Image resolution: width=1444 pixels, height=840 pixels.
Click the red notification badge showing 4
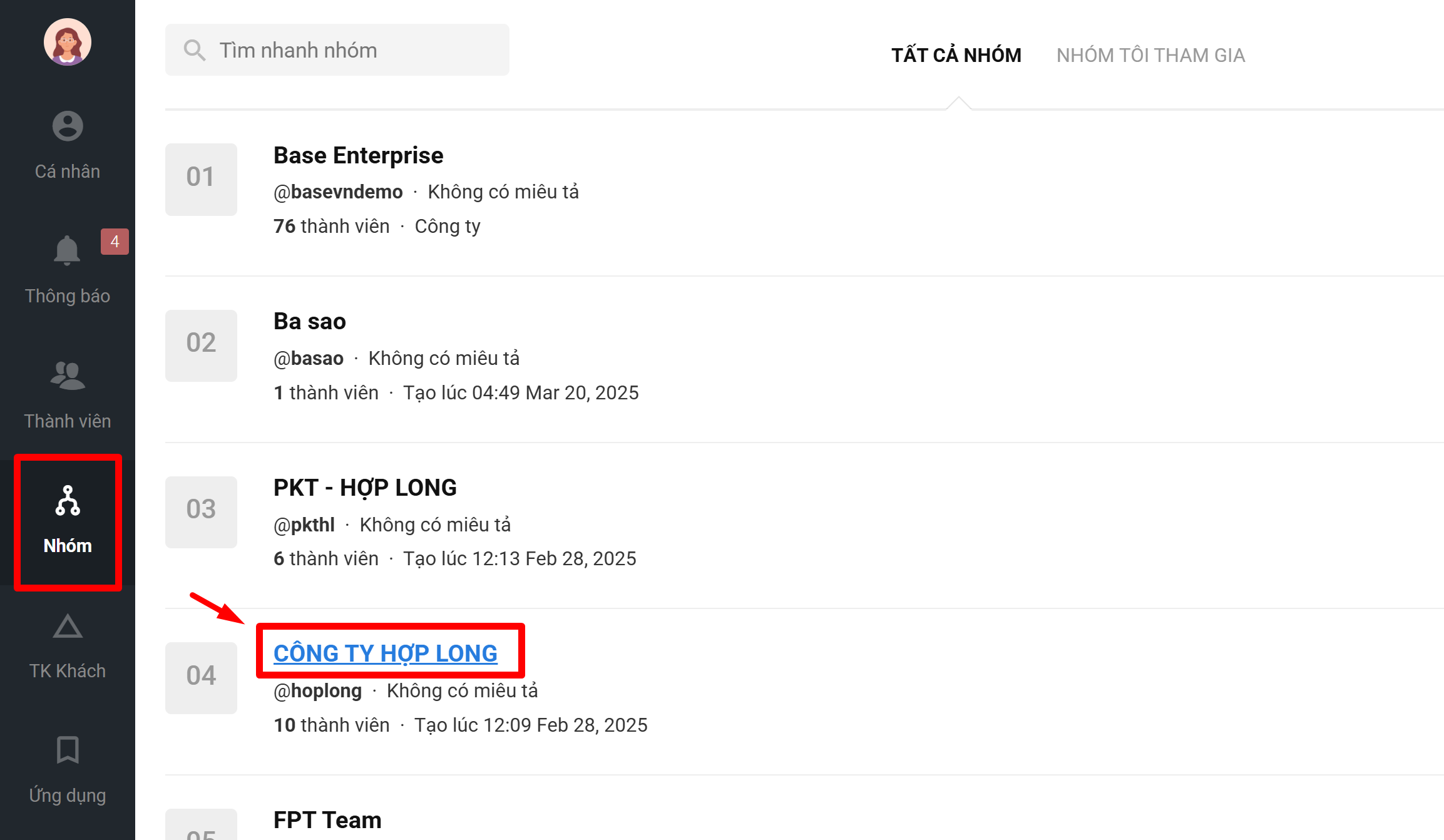(115, 242)
